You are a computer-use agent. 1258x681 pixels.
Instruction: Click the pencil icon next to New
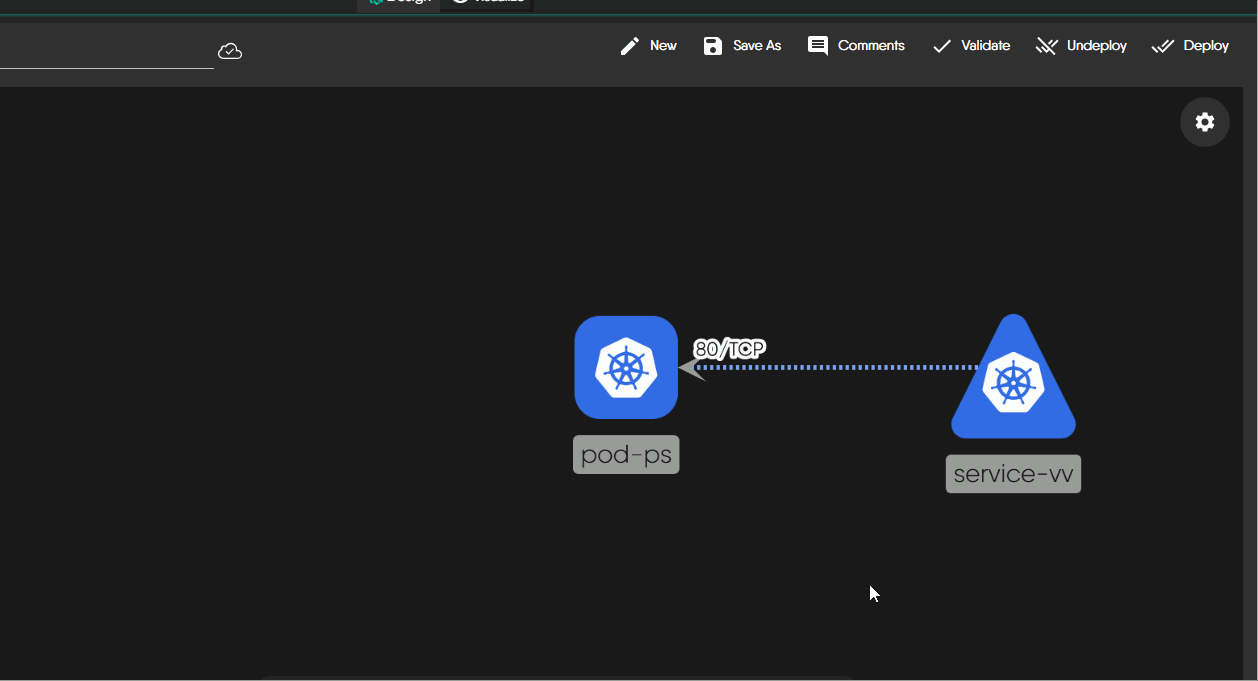(628, 45)
